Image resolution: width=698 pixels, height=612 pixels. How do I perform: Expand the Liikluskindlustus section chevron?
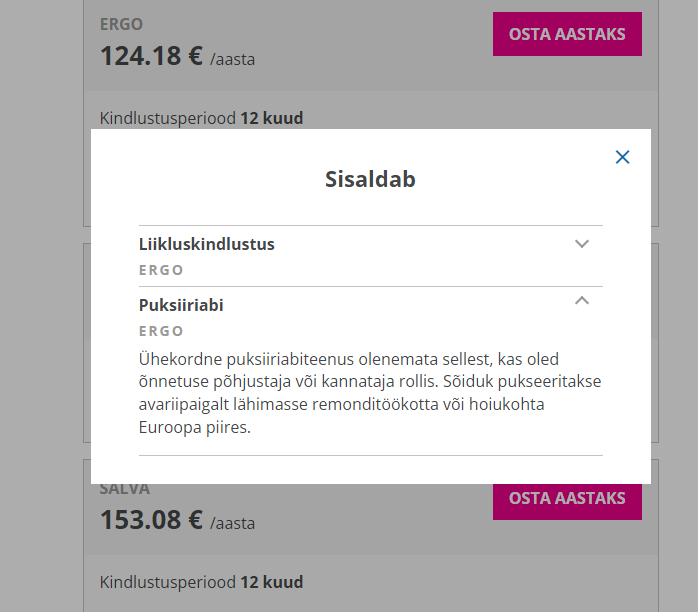(x=582, y=244)
